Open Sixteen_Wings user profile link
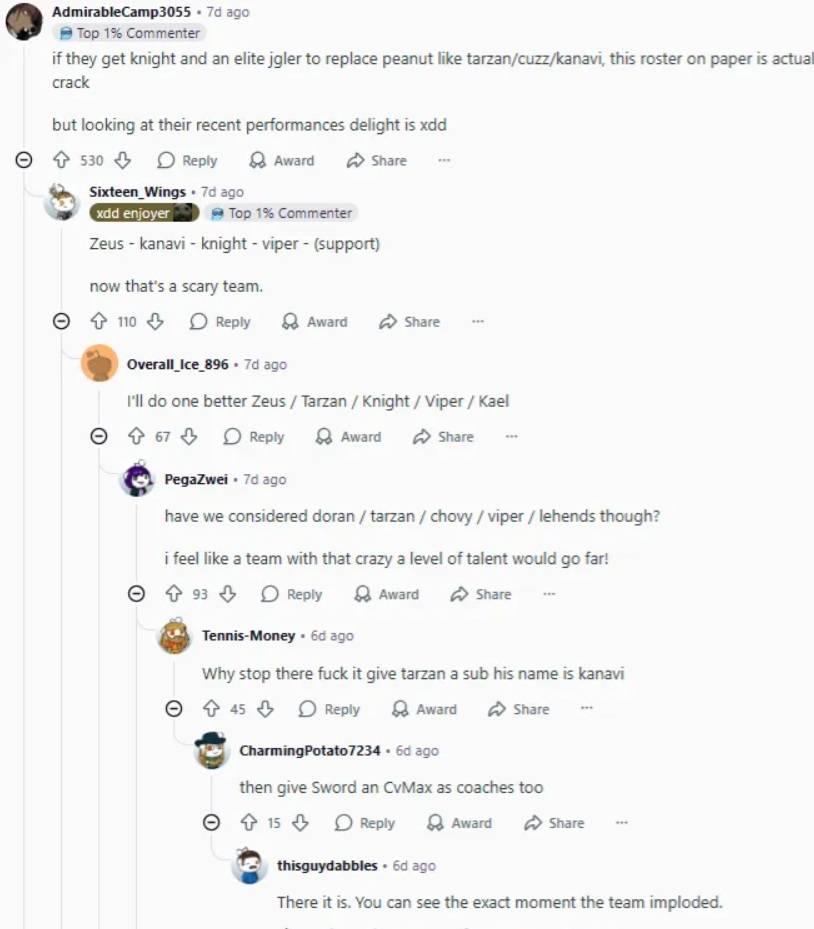This screenshot has height=929, width=814. tap(137, 192)
